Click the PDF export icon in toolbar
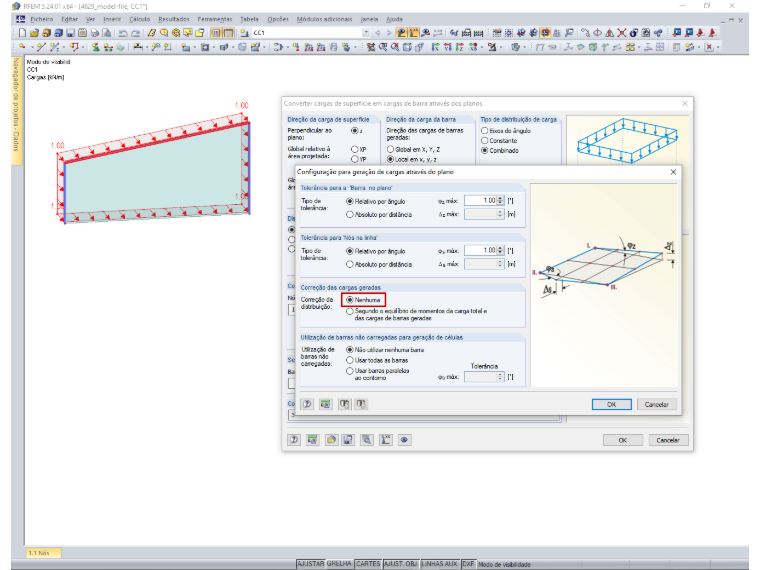This screenshot has height=570, width=760. tap(700, 33)
